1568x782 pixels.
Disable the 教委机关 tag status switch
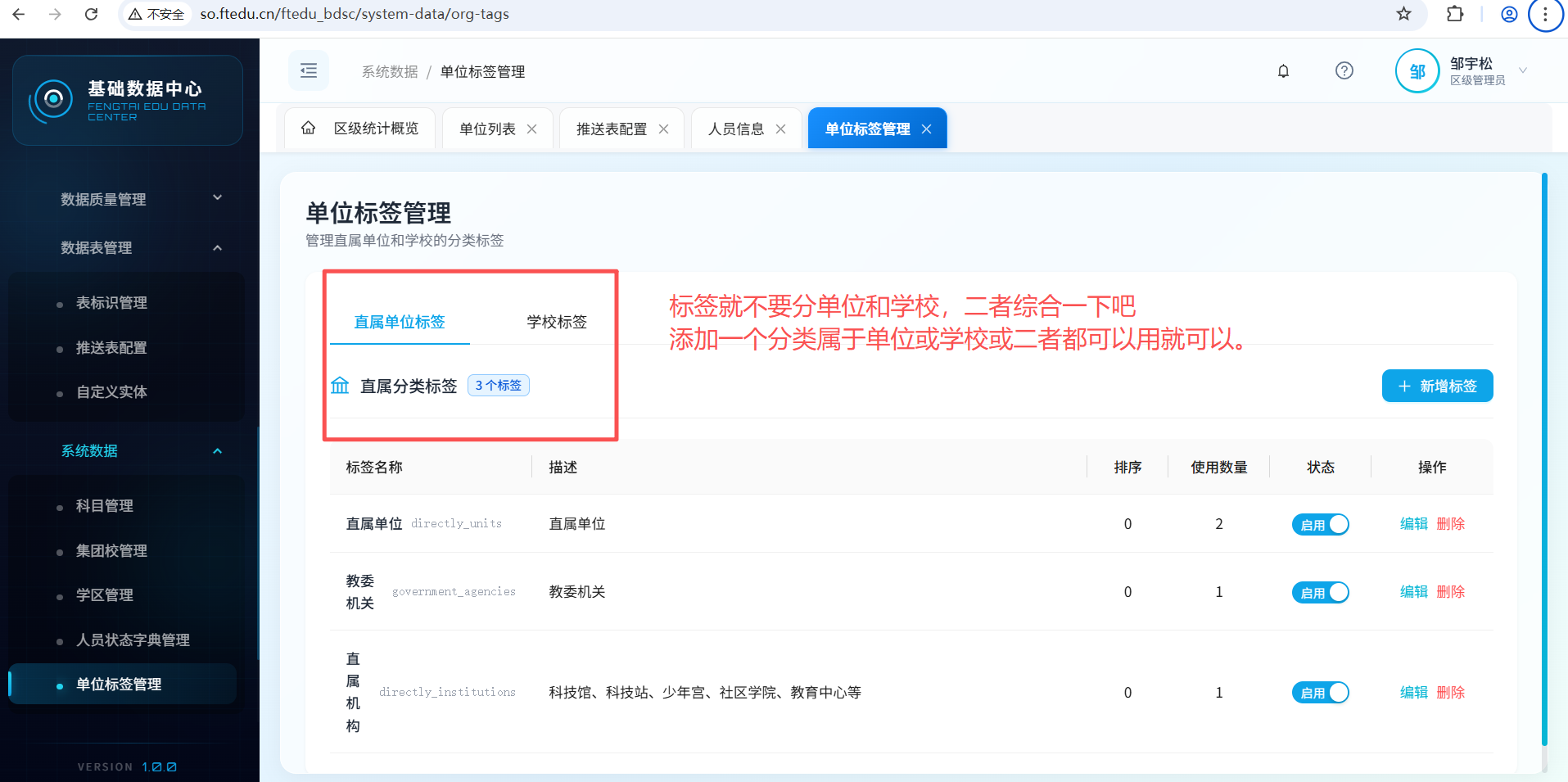coord(1320,592)
